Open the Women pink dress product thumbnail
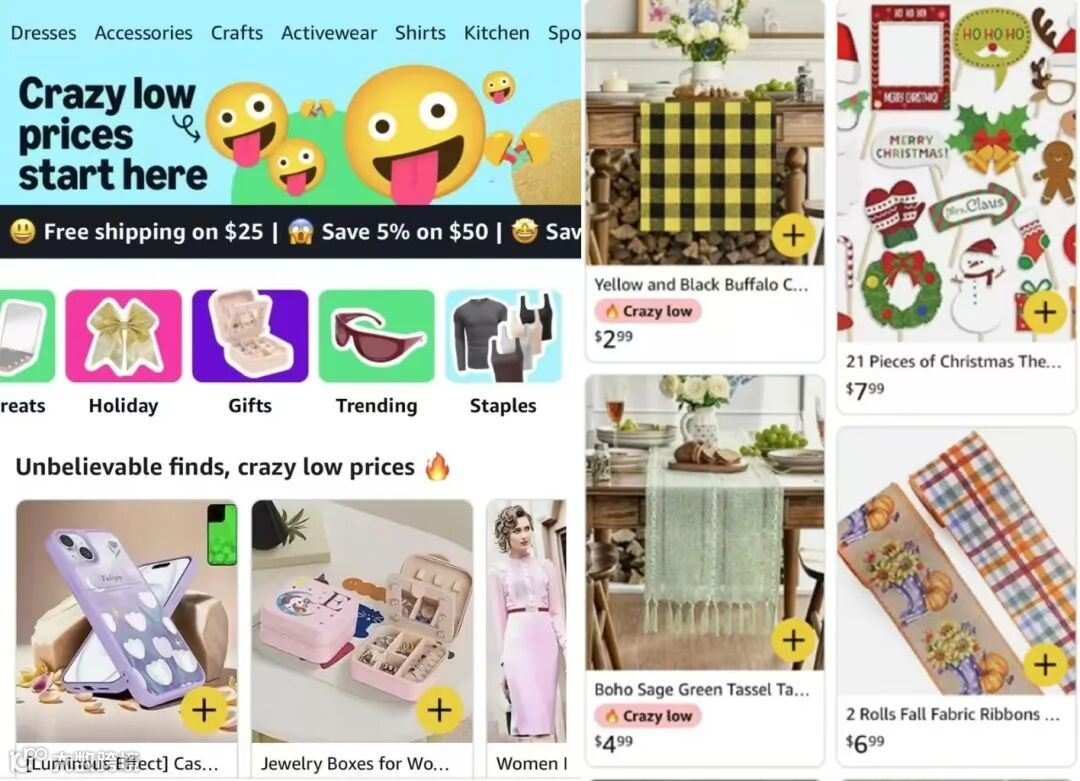 pos(527,621)
